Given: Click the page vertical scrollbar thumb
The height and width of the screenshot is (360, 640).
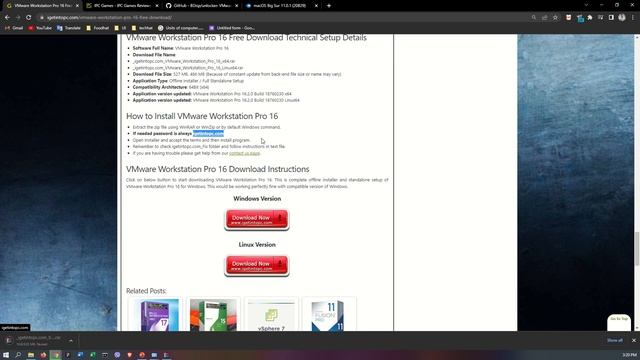Looking at the screenshot, I should [x=636, y=249].
